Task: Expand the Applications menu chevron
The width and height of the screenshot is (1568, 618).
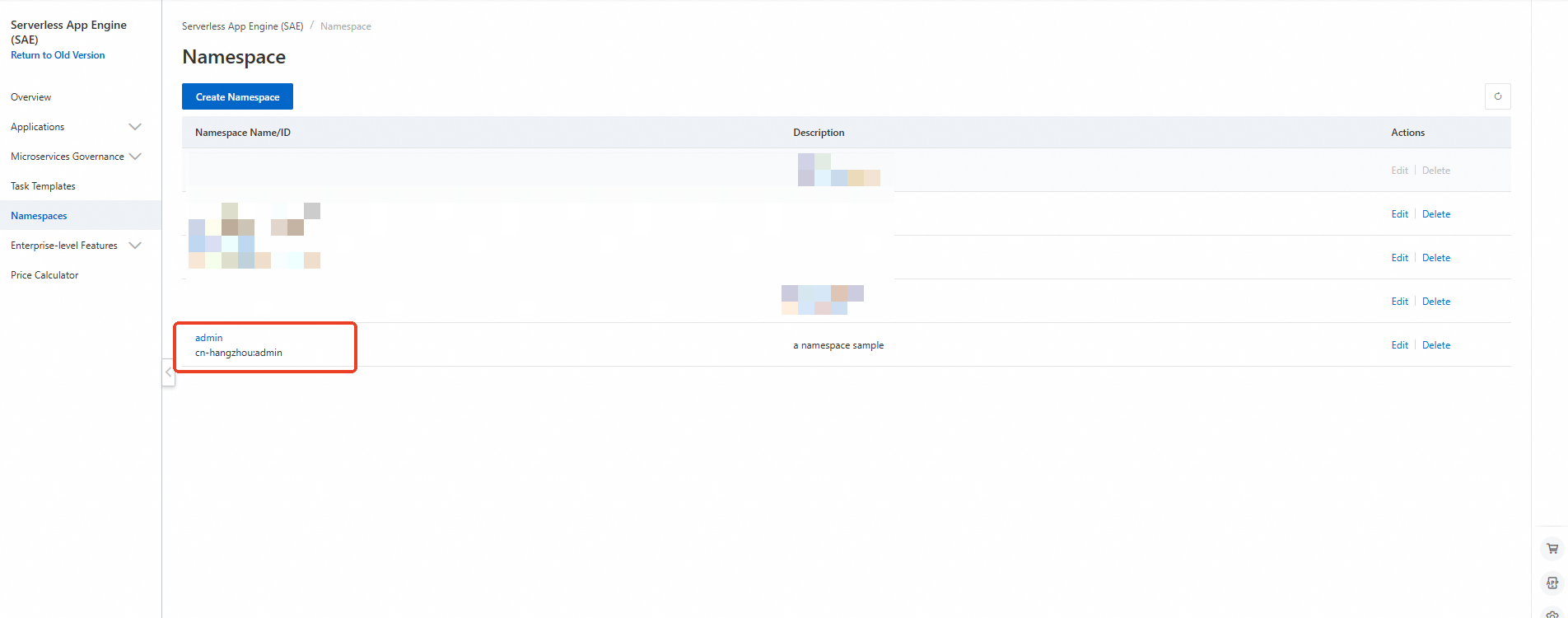Action: point(135,127)
